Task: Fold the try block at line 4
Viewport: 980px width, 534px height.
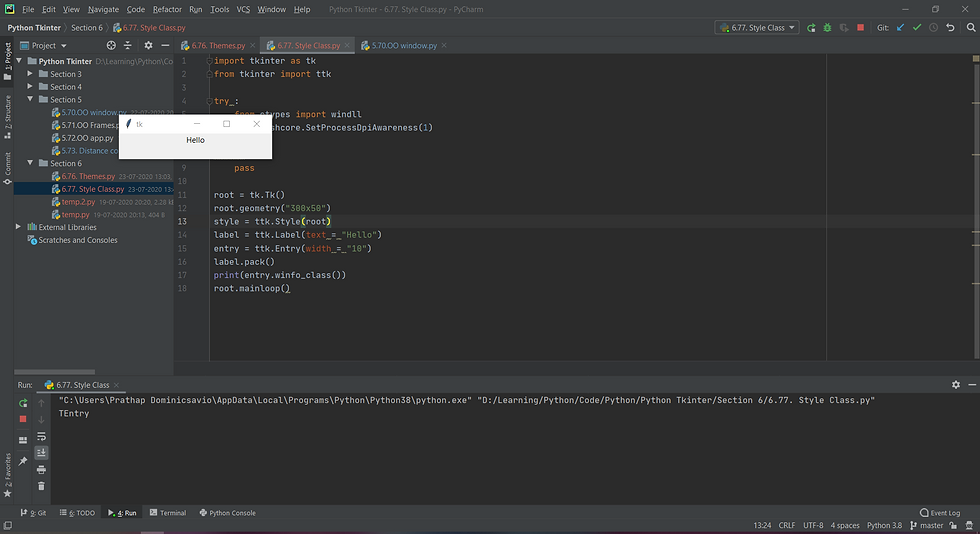Action: 209,101
